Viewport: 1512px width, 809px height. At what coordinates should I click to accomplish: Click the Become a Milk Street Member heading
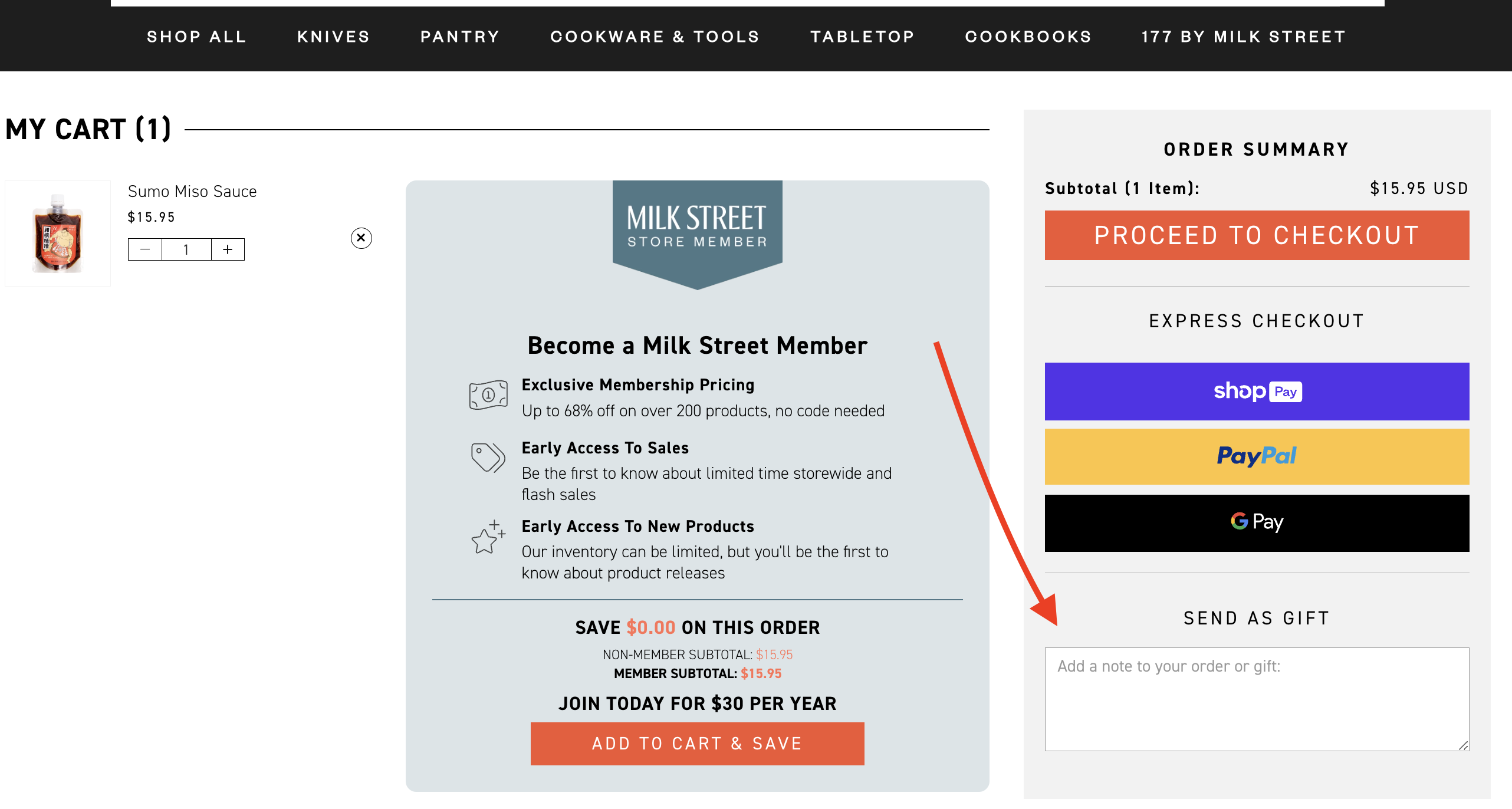(x=697, y=346)
